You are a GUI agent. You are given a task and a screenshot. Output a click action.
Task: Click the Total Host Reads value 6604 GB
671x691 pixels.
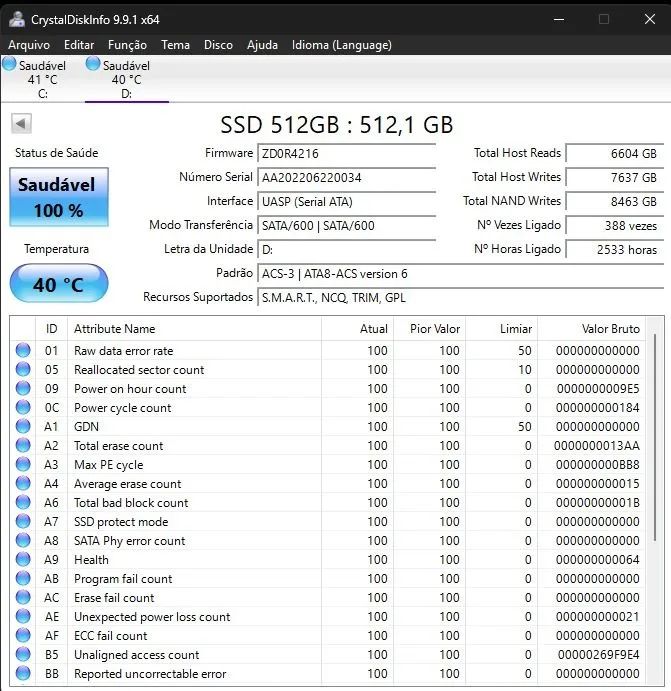[x=615, y=153]
